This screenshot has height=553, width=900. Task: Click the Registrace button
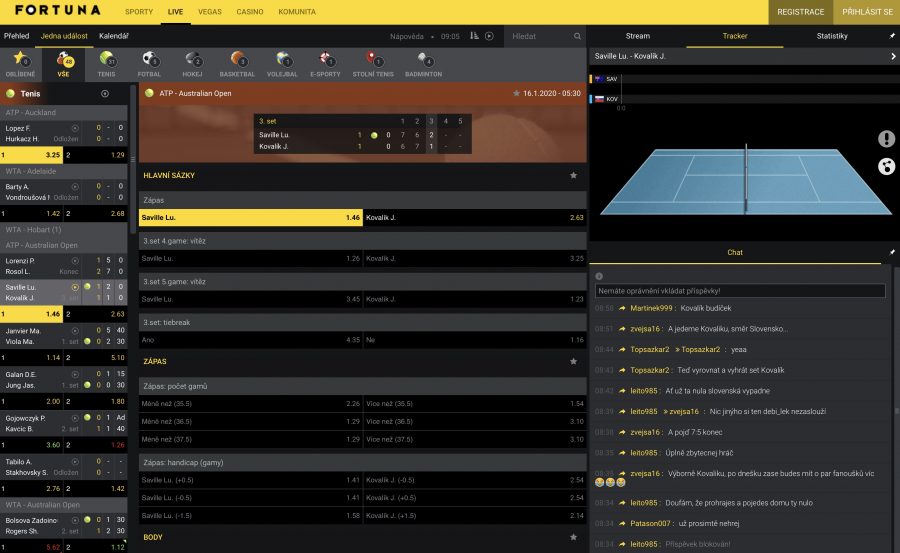click(x=800, y=12)
